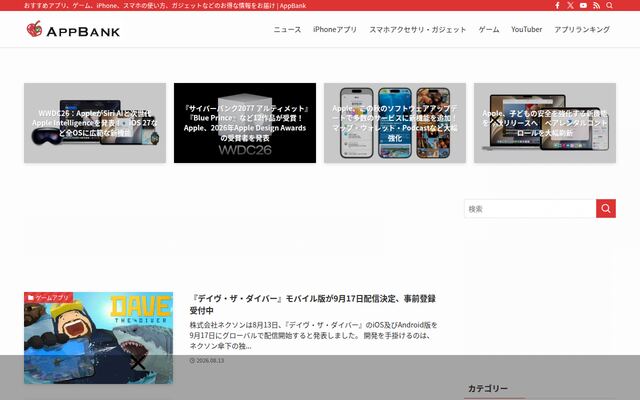Click the site tagline text in red bar
This screenshot has width=640, height=400.
(165, 5)
